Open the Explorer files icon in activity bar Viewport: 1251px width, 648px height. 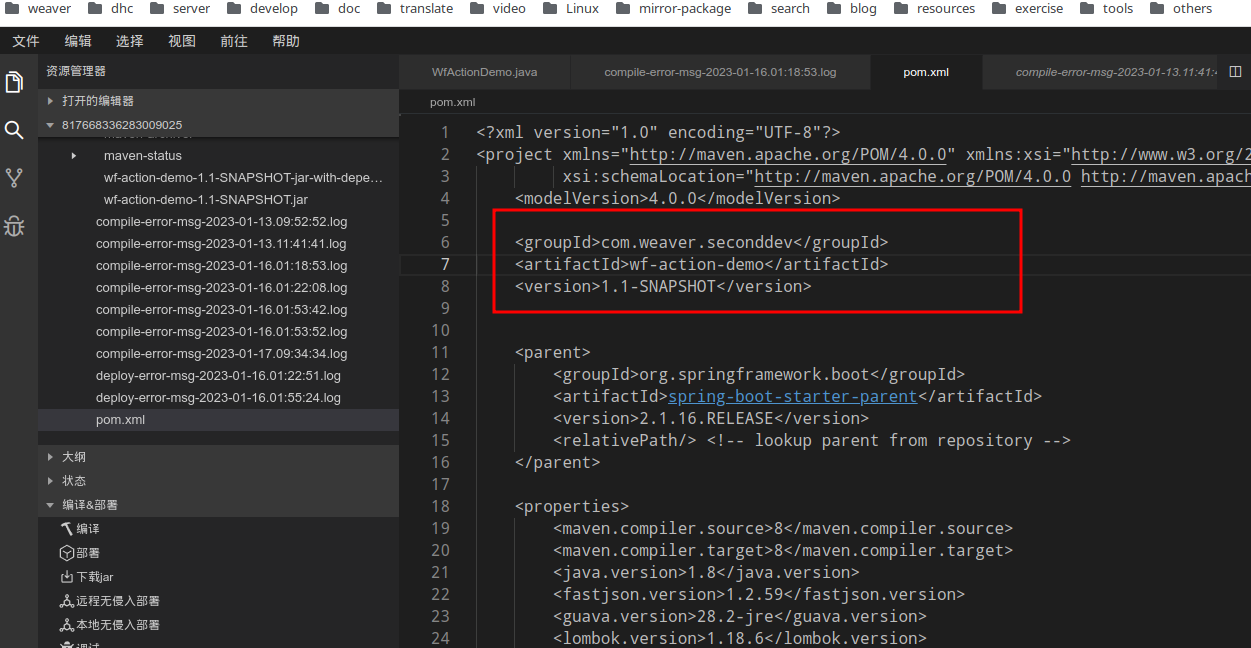coord(14,82)
